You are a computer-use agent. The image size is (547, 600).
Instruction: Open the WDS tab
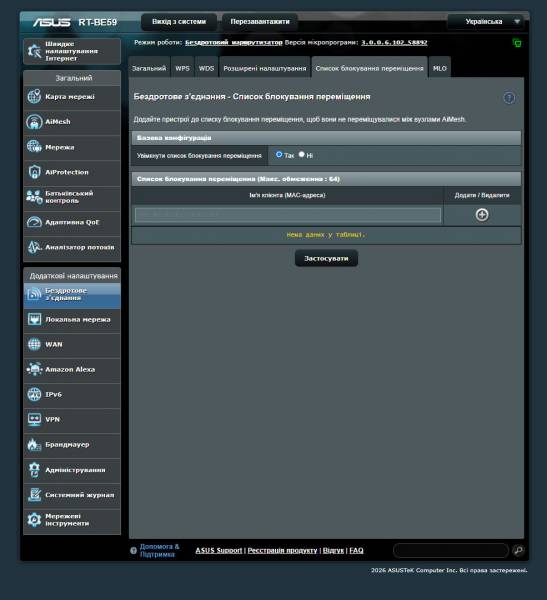click(206, 68)
